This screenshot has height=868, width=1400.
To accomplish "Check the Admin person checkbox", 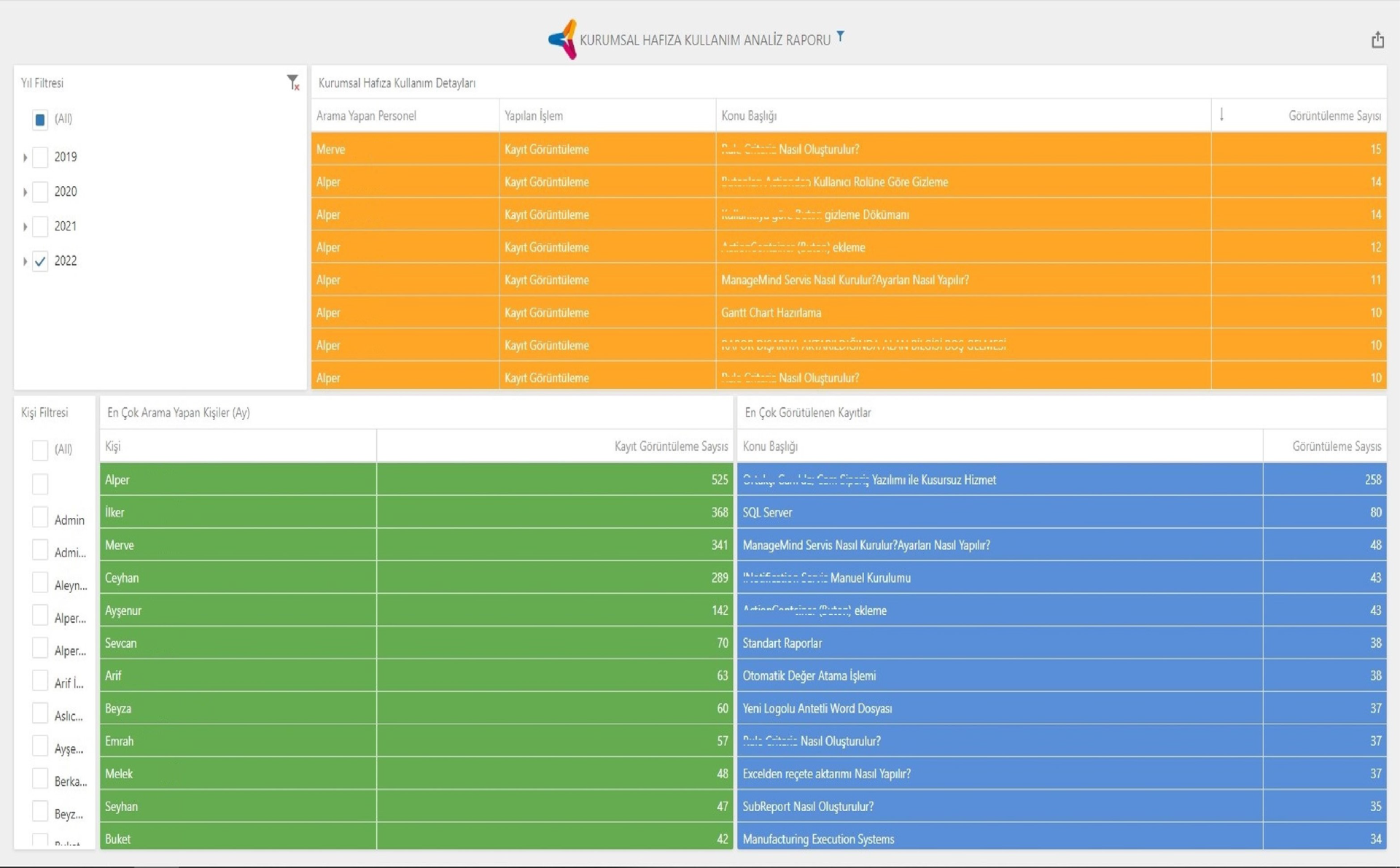I will pos(40,518).
